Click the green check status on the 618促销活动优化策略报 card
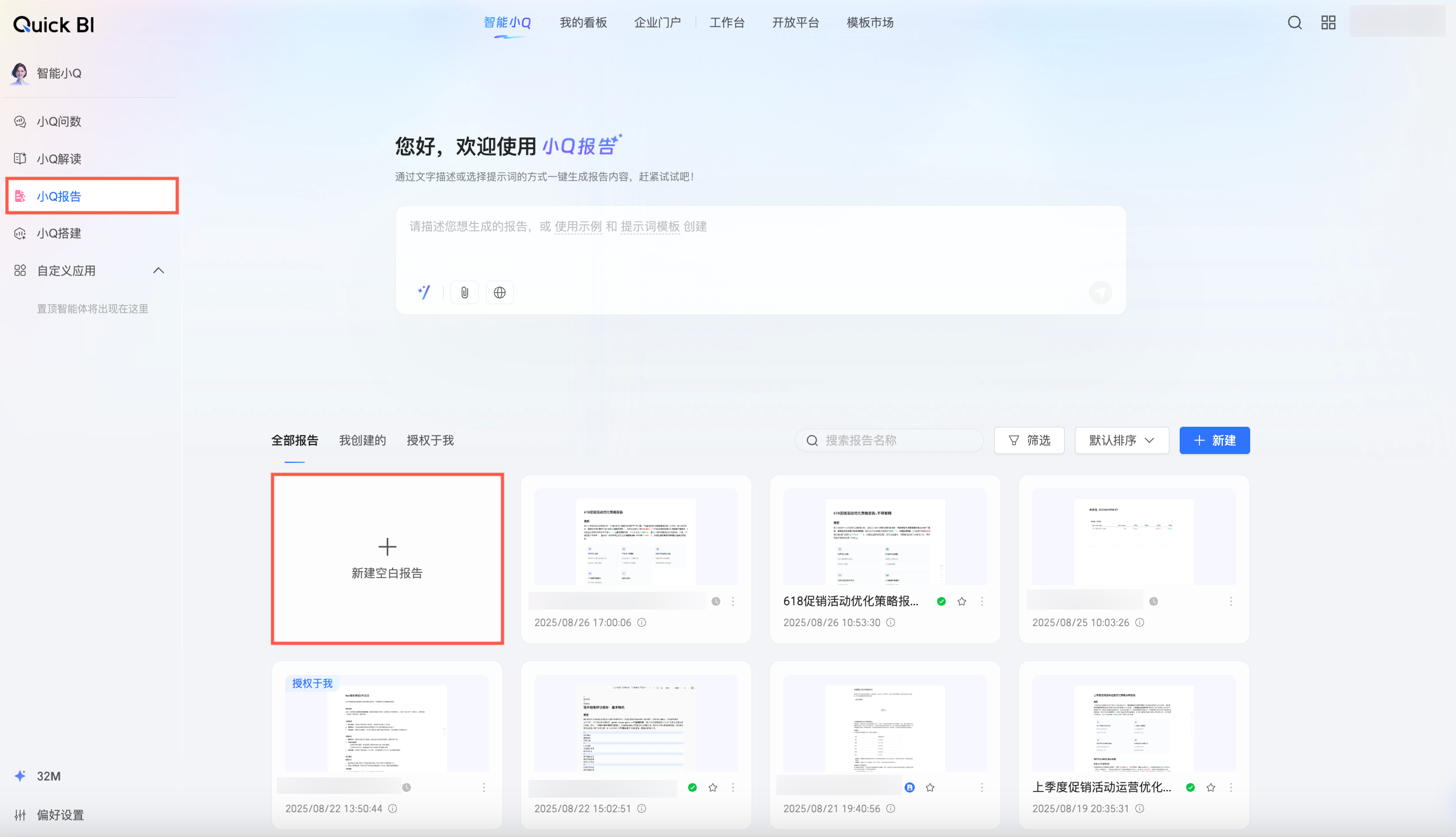The image size is (1456, 837). [x=941, y=601]
